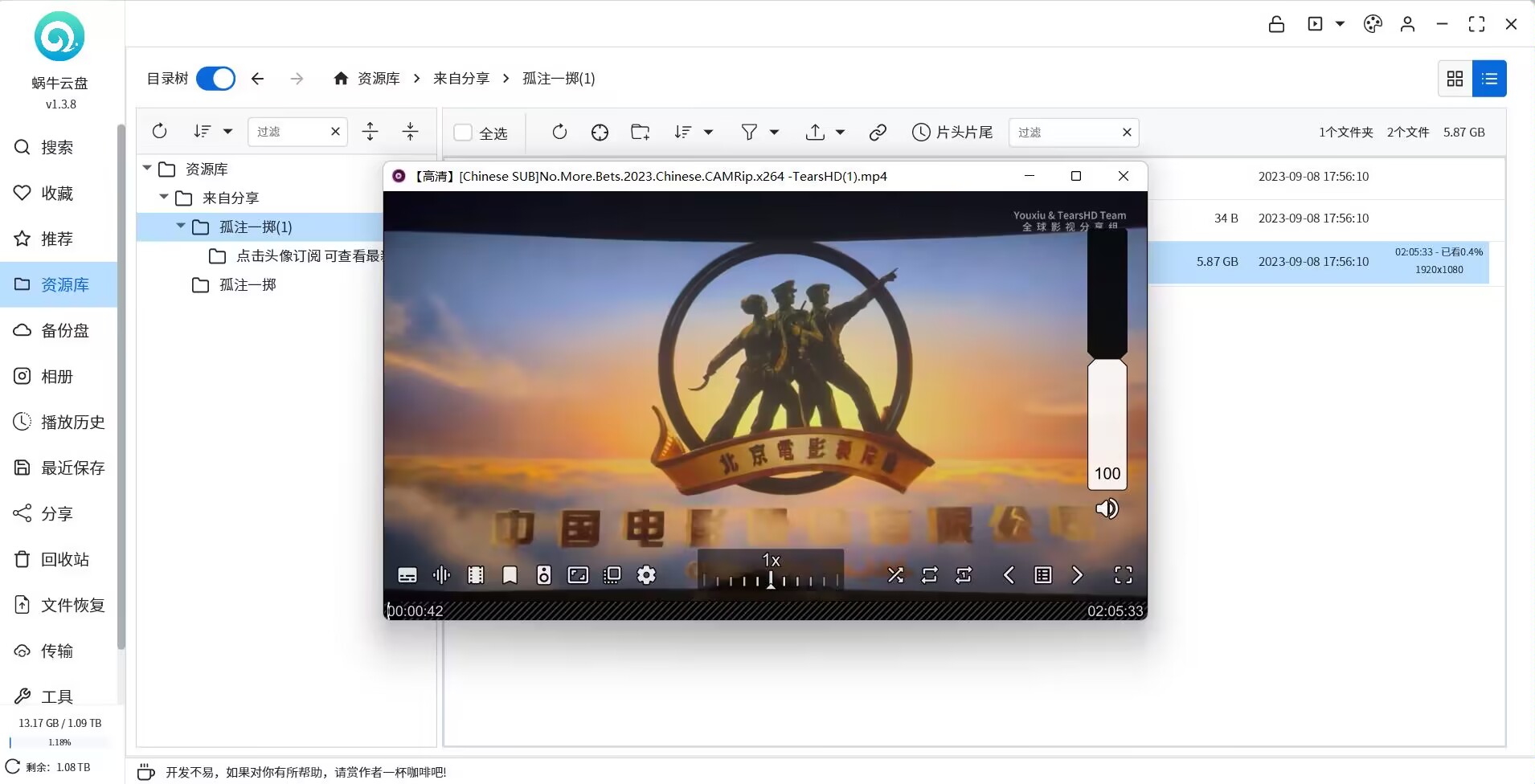Toggle the 目录树 switch
This screenshot has width=1535, height=784.
(215, 79)
